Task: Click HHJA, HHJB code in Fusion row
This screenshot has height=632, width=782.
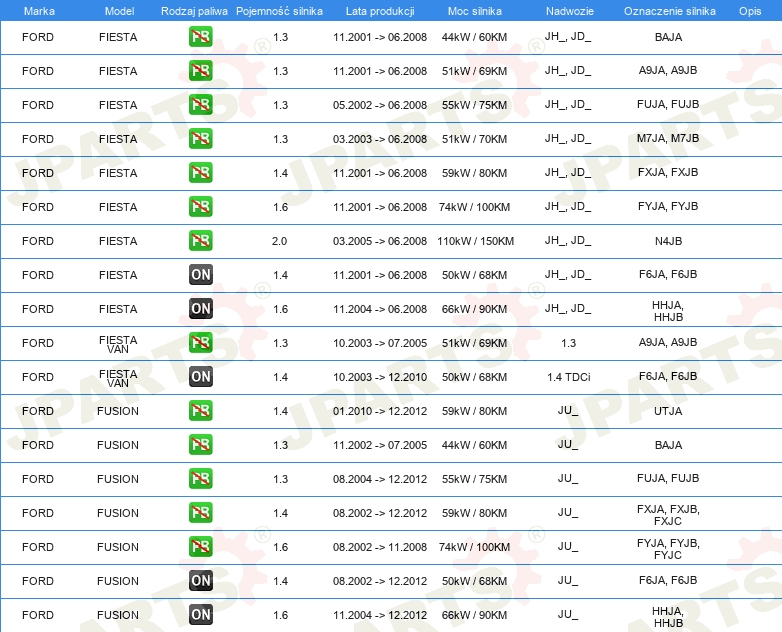Action: pos(668,617)
